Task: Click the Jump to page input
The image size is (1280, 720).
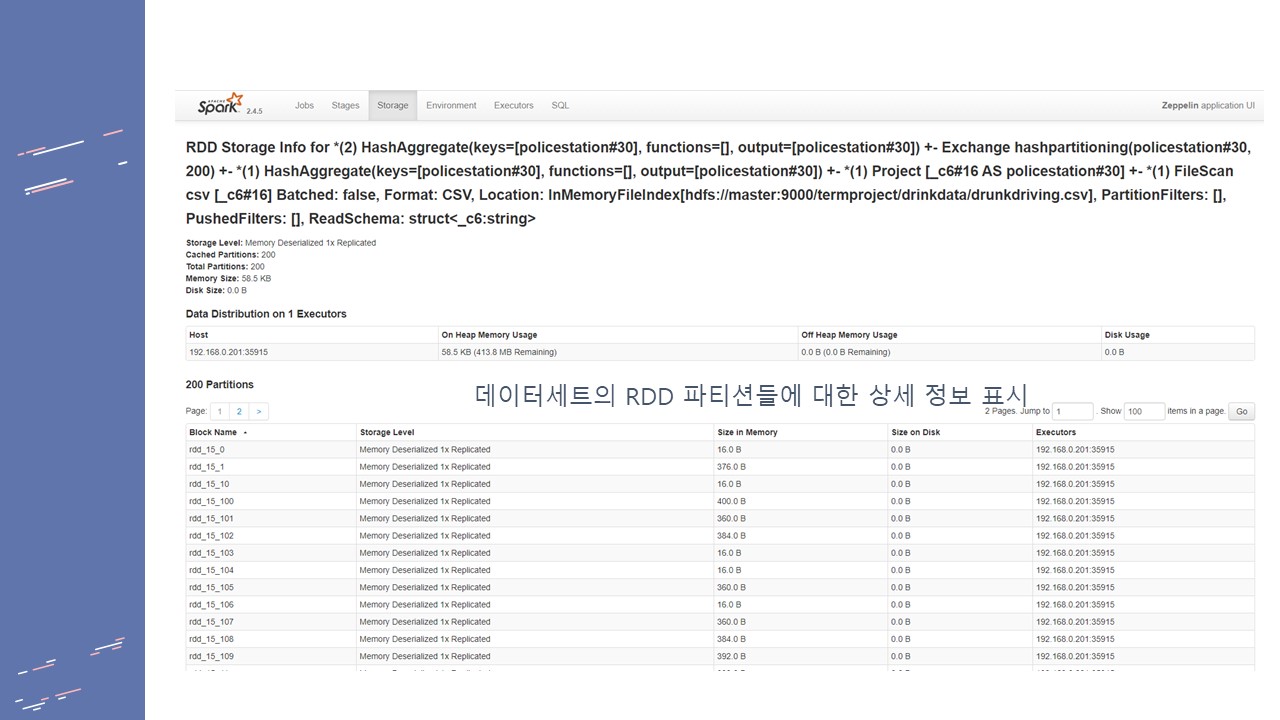Action: point(1073,411)
